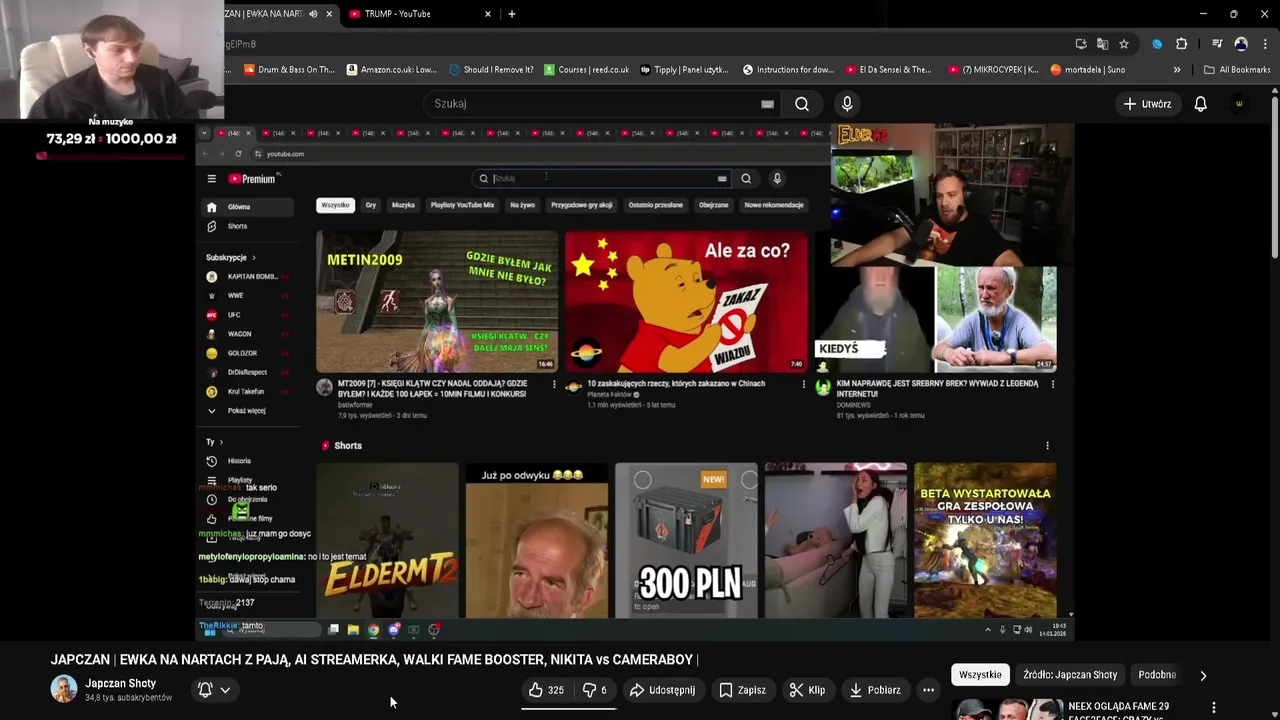Viewport: 1280px width, 720px height.
Task: Select the Podobne filter chip
Action: coord(1157,675)
